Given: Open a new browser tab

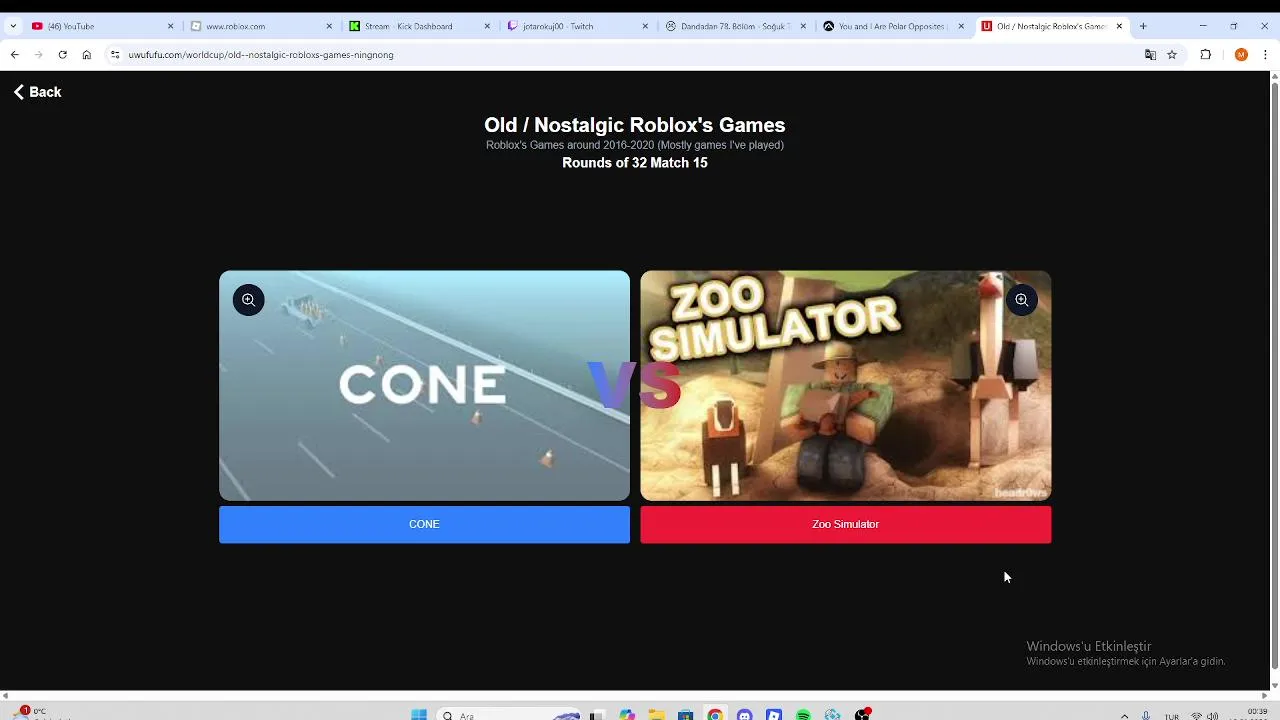Looking at the screenshot, I should click(1143, 26).
